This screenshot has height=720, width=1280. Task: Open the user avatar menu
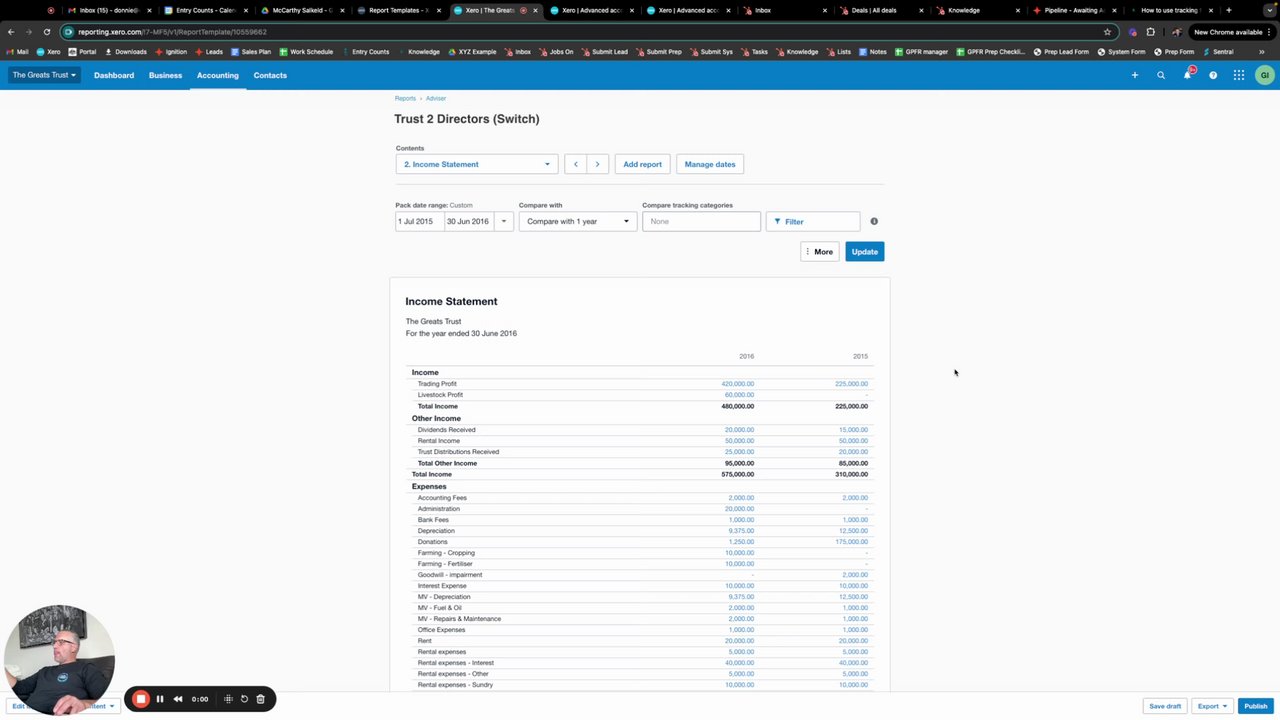(x=1265, y=75)
